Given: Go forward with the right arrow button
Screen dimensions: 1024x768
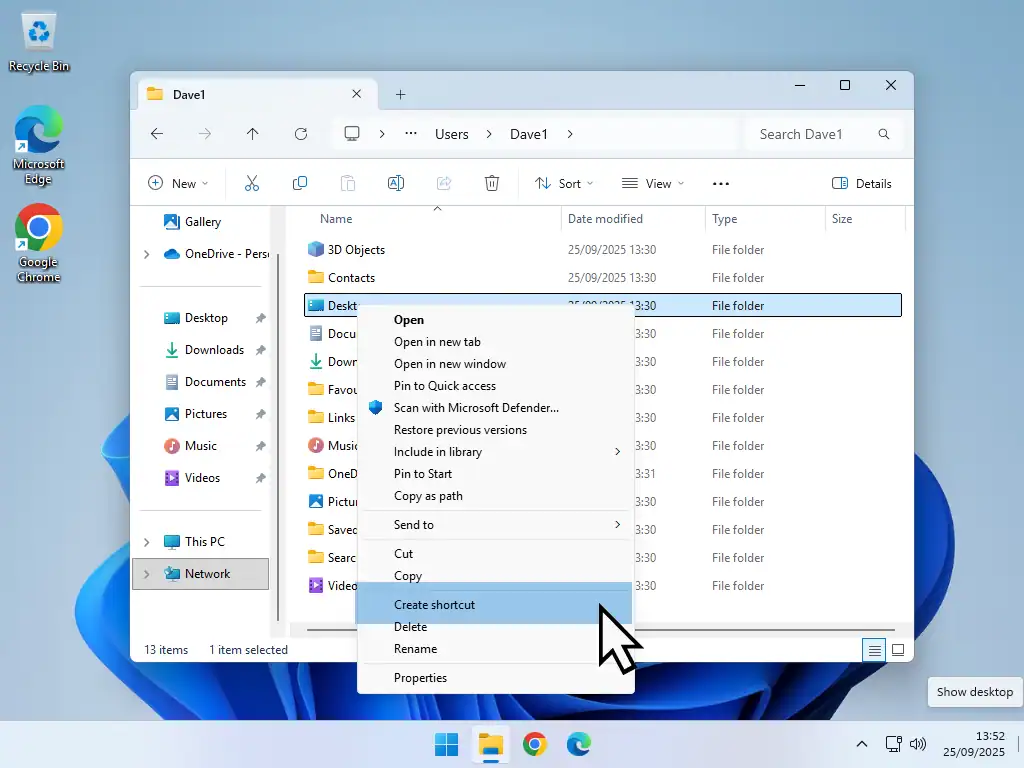Looking at the screenshot, I should click(x=204, y=134).
